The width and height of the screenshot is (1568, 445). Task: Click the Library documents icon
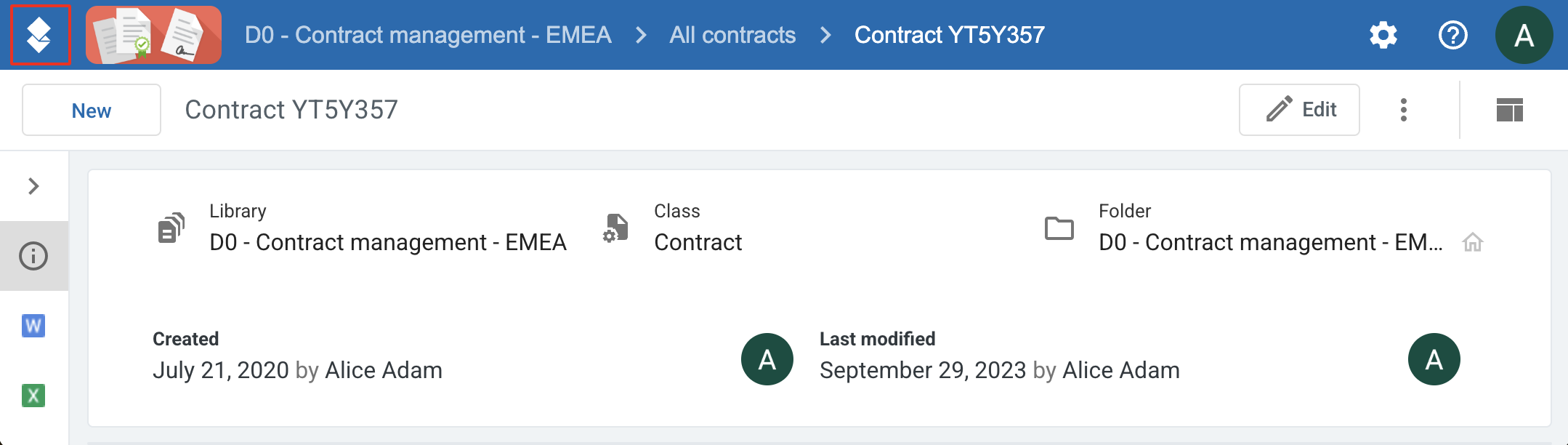coord(171,228)
